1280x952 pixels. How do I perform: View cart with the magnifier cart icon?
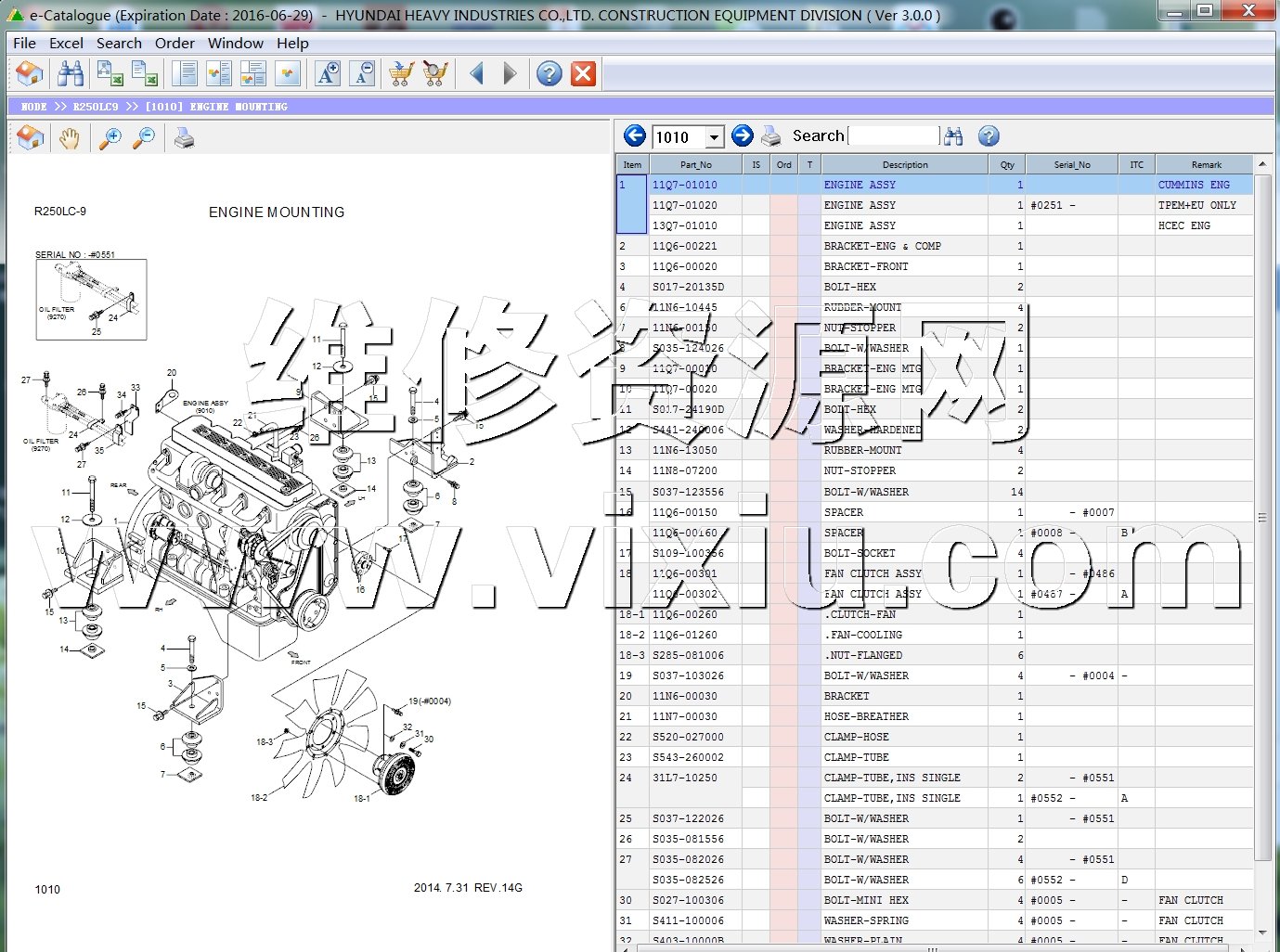point(434,73)
